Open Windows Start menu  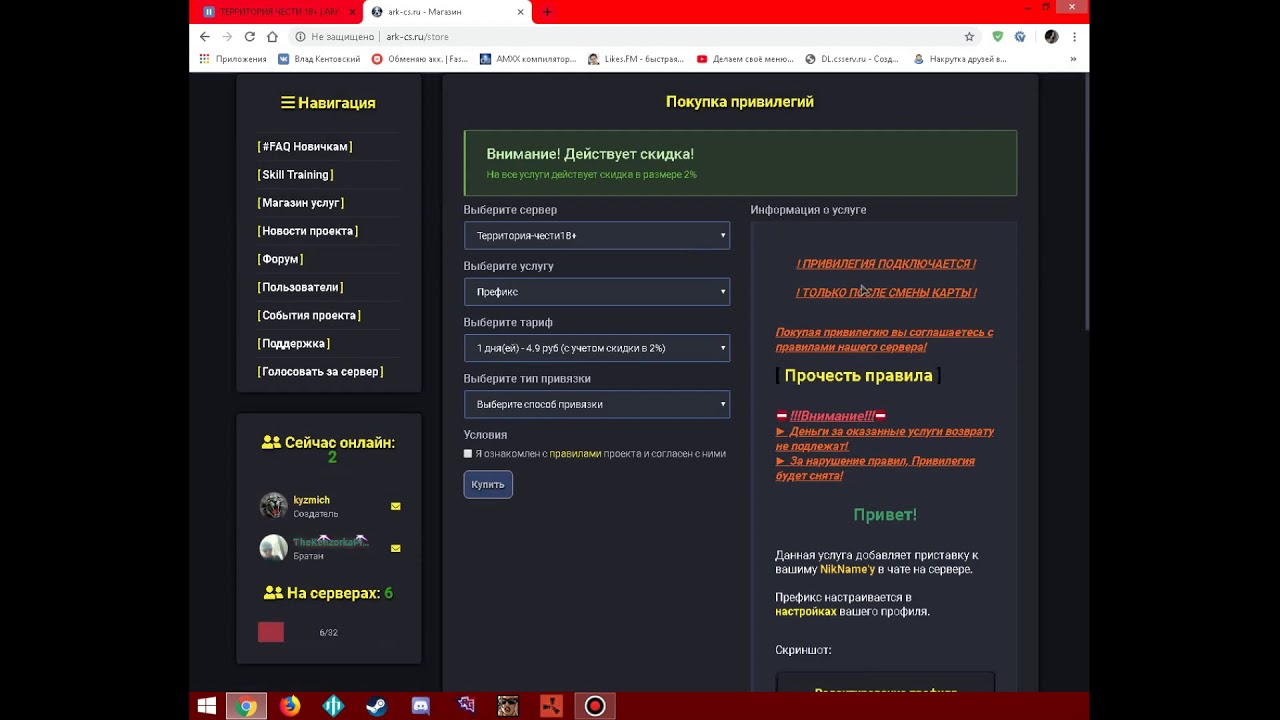tap(206, 706)
